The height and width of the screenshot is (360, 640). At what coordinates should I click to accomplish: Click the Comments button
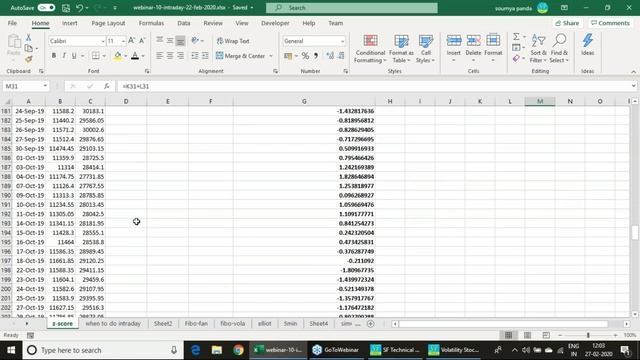[611, 23]
